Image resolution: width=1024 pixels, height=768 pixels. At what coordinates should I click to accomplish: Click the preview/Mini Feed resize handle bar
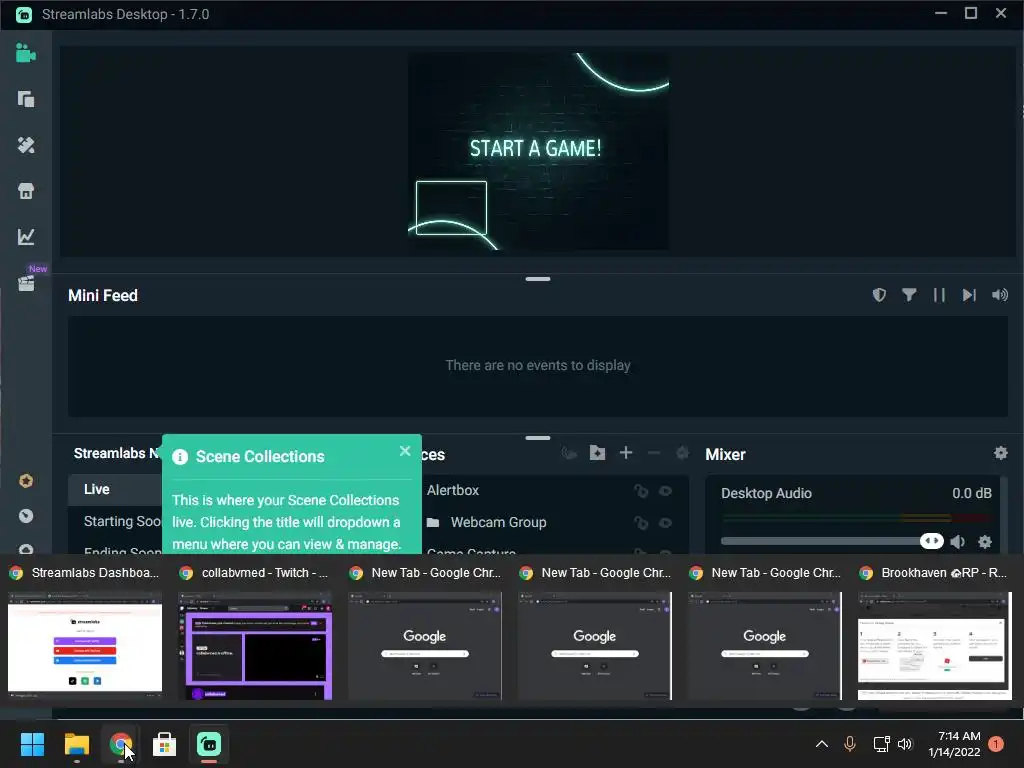pos(537,279)
